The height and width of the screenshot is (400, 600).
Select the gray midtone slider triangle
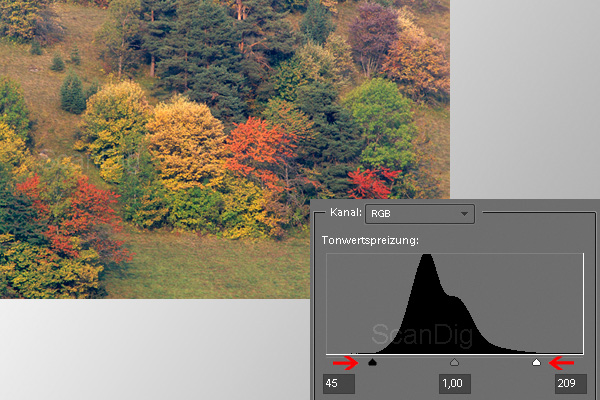[454, 363]
